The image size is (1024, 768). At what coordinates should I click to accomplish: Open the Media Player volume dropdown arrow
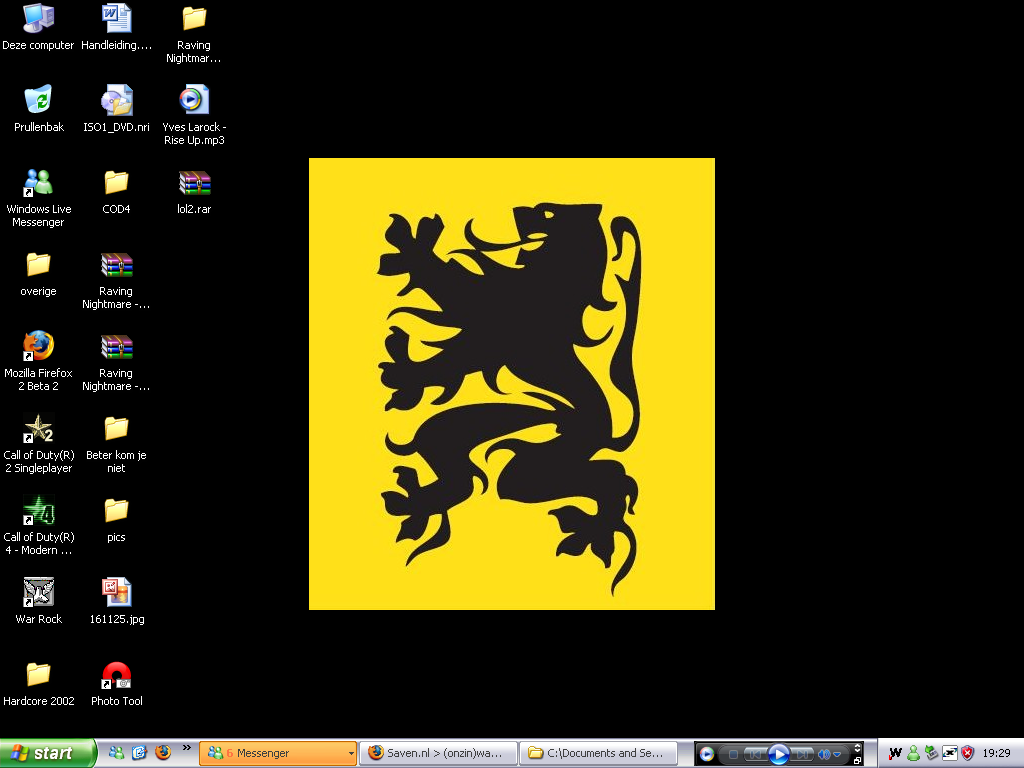point(837,754)
